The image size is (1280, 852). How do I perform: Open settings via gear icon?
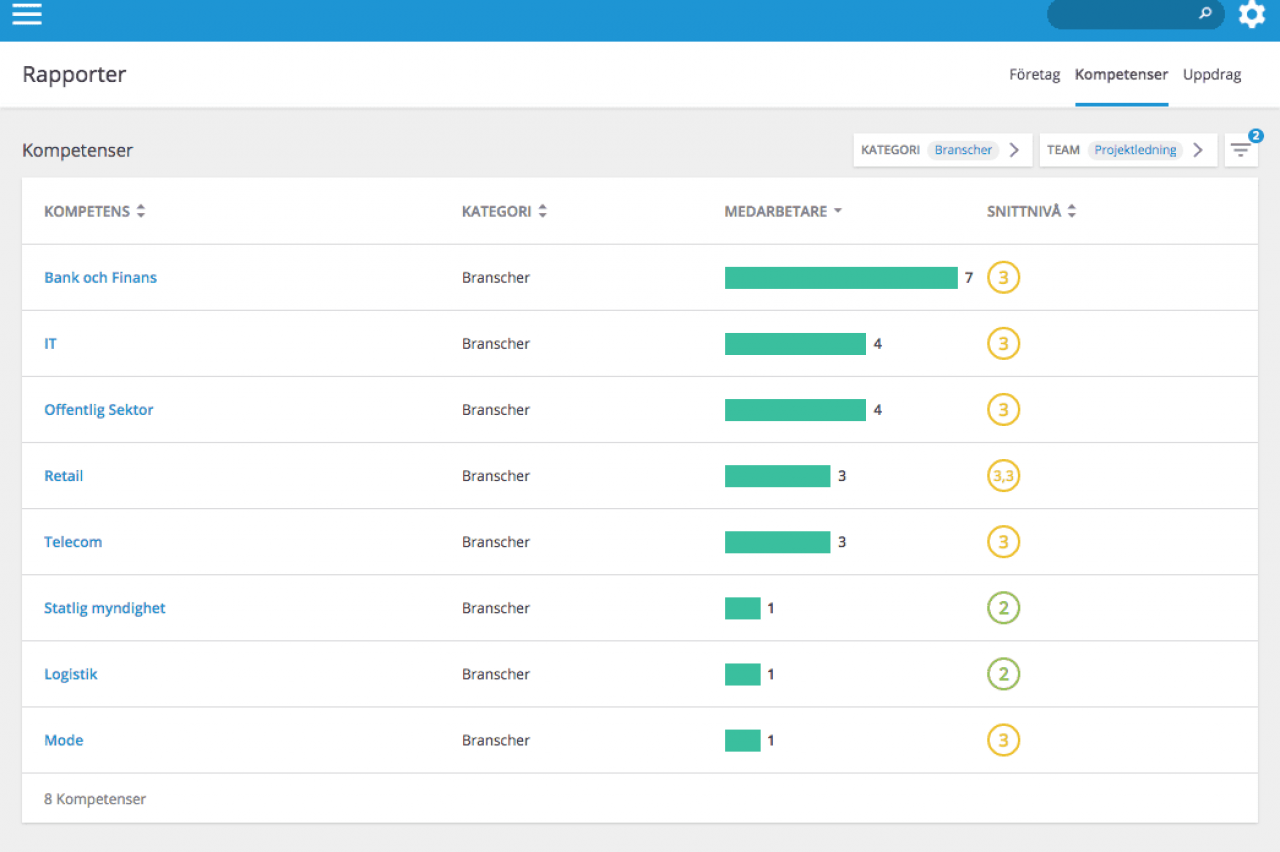[x=1252, y=14]
